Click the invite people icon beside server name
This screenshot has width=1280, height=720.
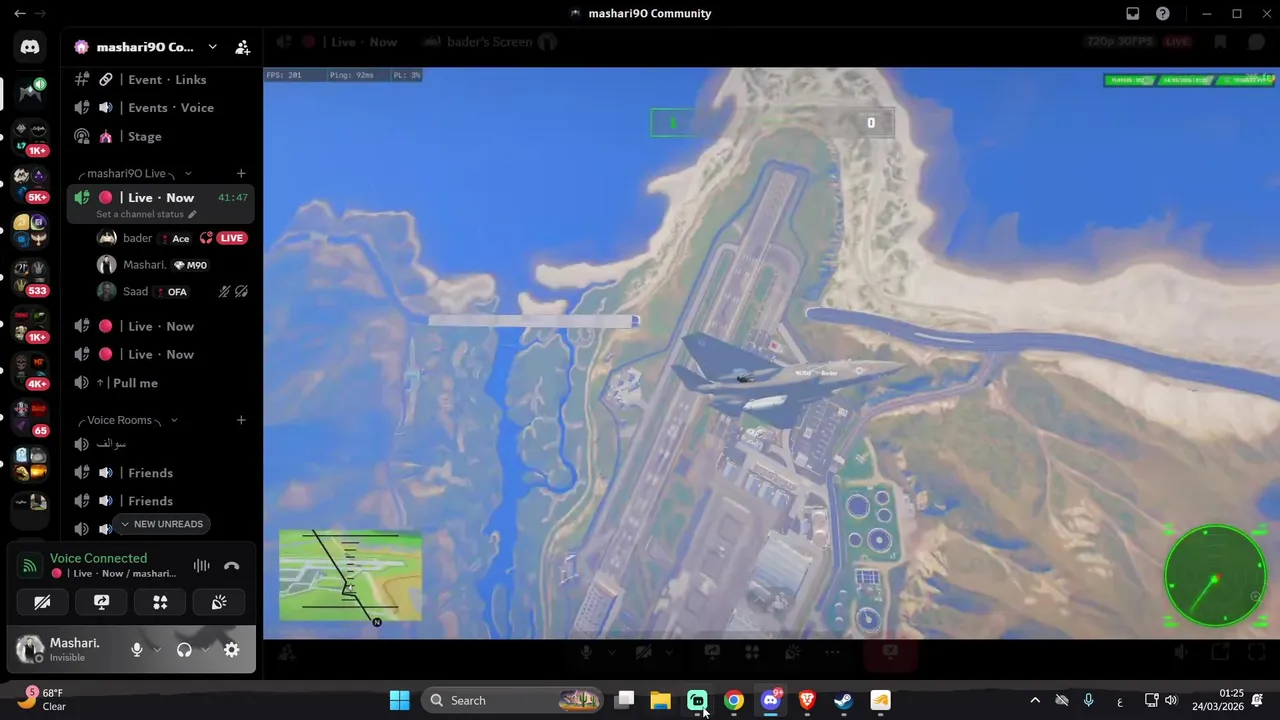242,47
